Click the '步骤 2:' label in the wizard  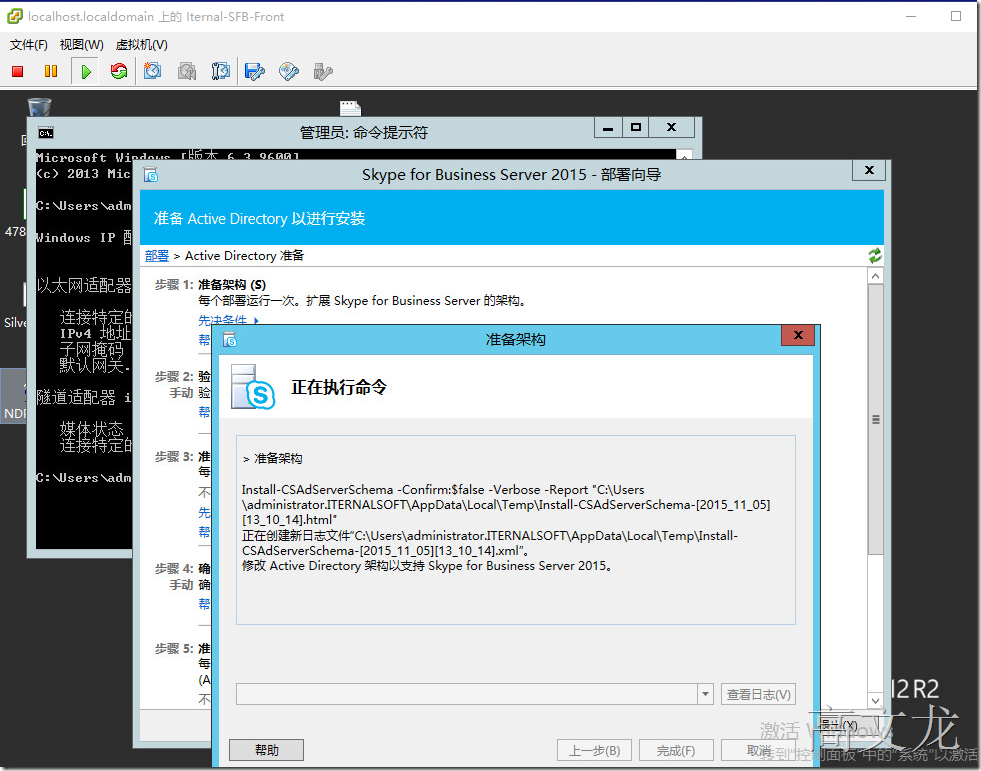pos(175,377)
